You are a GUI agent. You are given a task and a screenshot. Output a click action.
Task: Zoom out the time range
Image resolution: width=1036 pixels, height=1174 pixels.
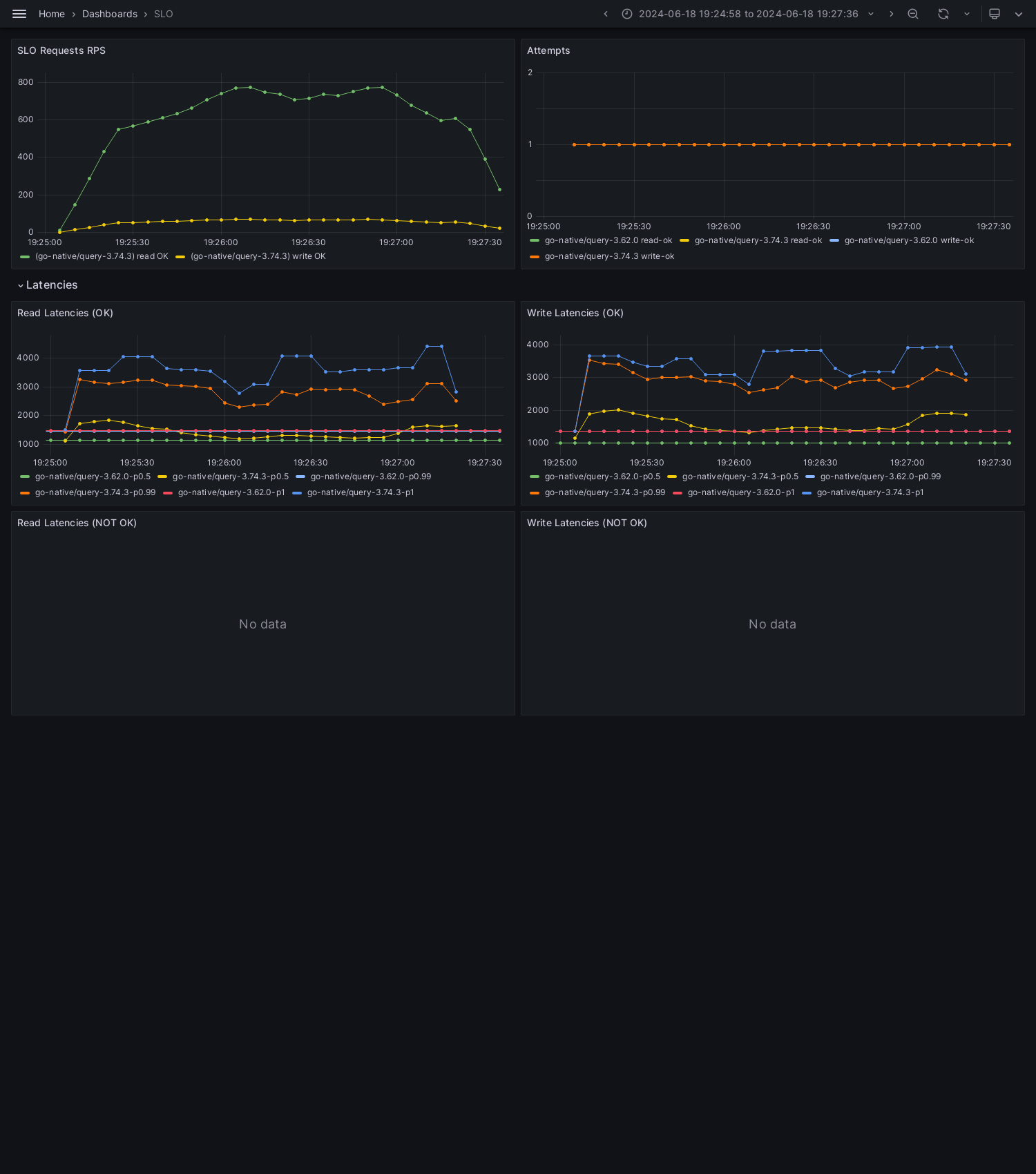[913, 14]
